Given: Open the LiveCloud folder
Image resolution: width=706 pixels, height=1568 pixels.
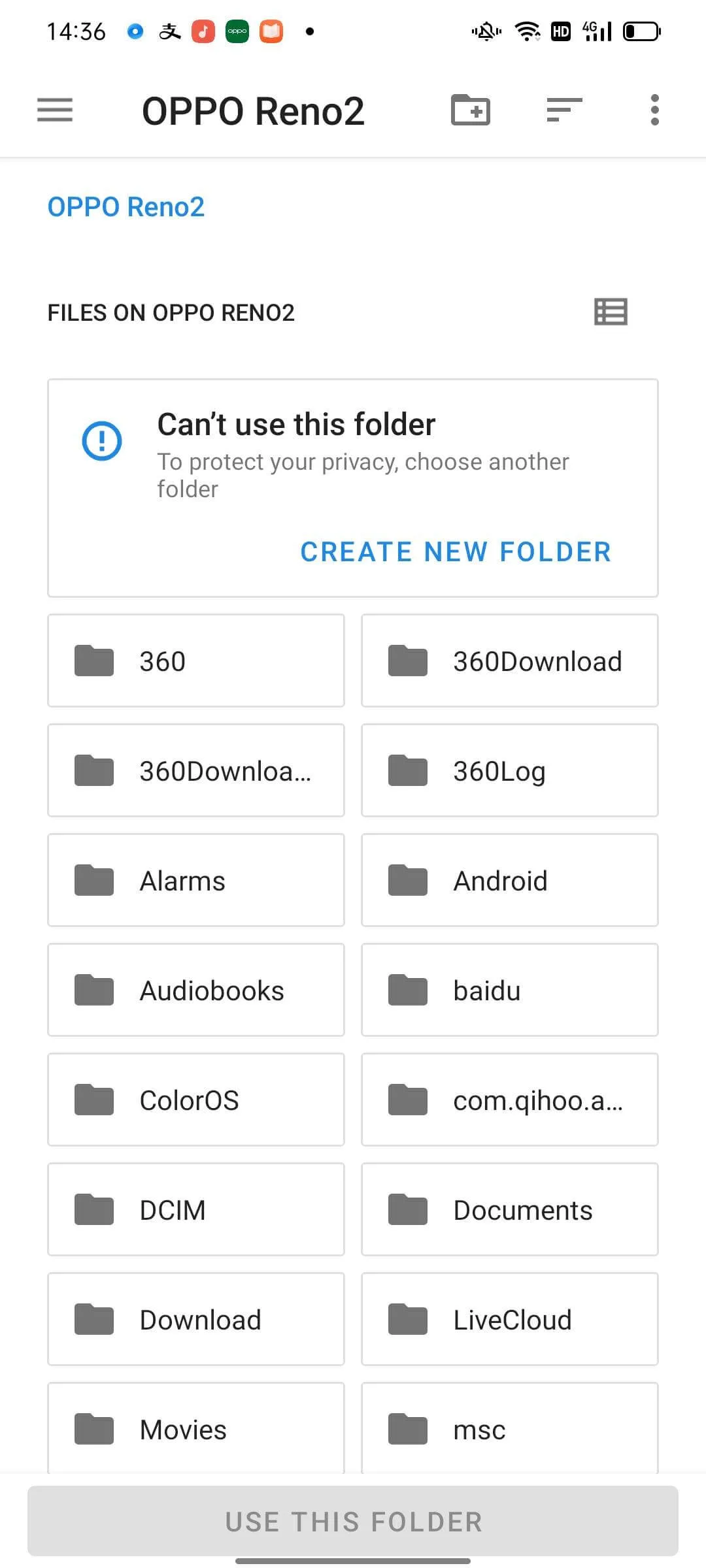Looking at the screenshot, I should tap(510, 1319).
